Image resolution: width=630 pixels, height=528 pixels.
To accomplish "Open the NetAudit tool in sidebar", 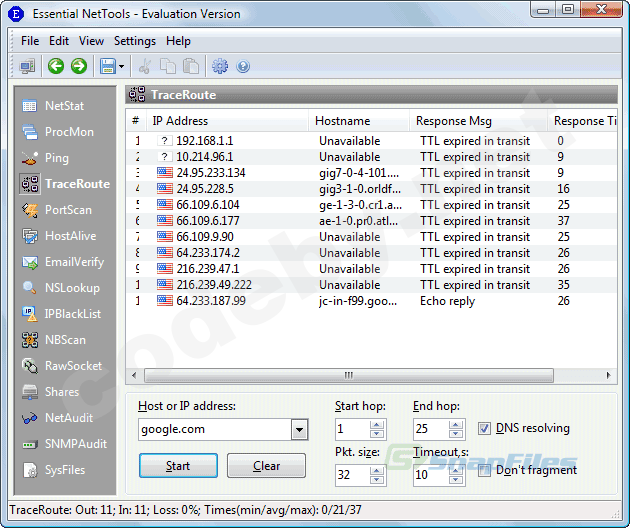I will (57, 418).
